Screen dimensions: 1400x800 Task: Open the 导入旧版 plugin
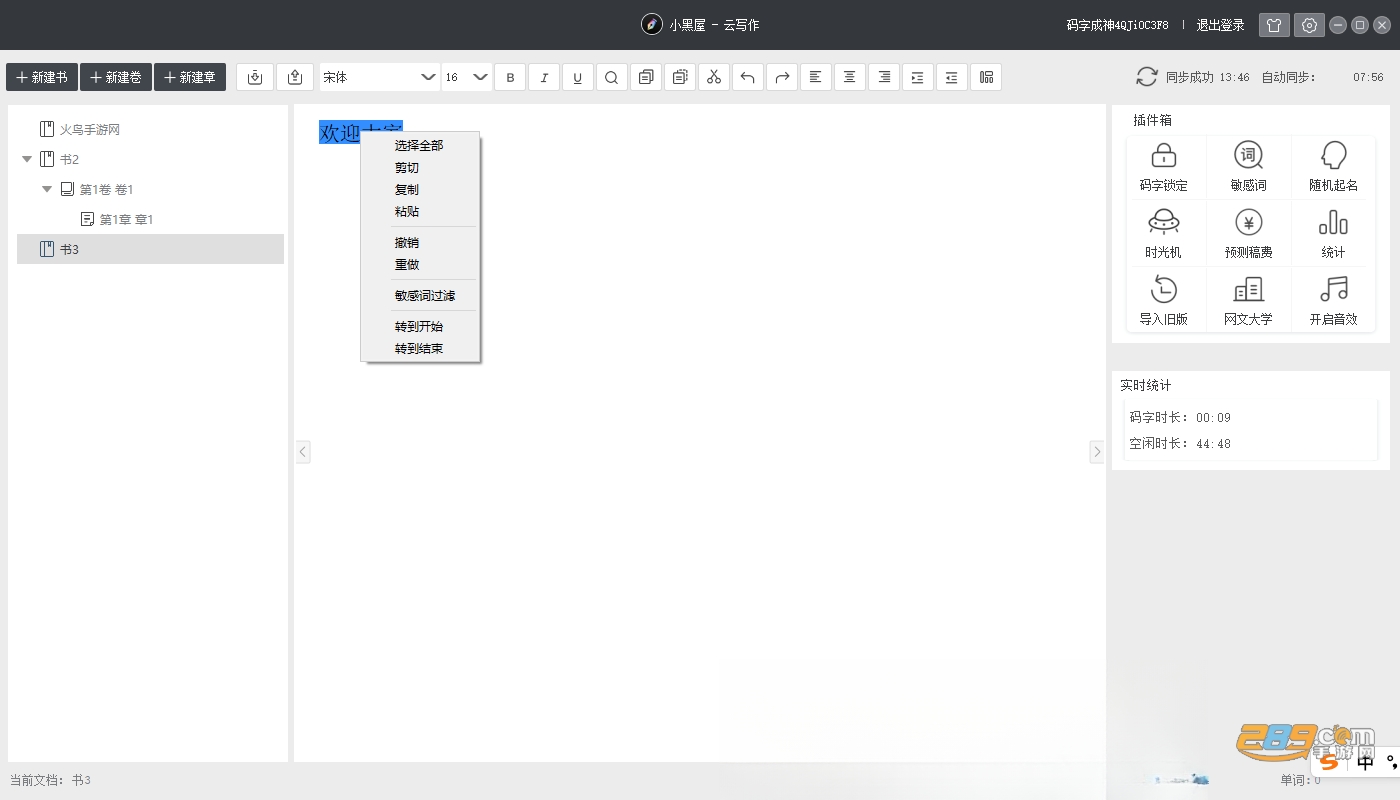tap(1164, 300)
